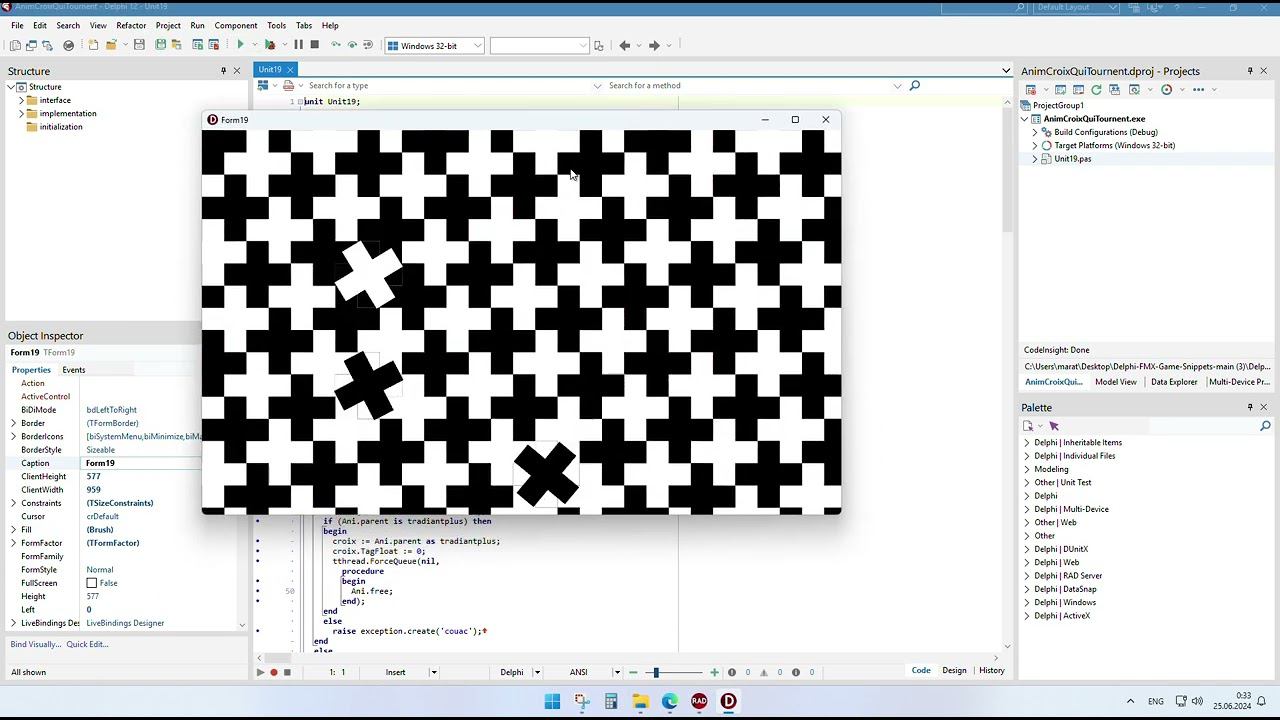Toggle the FullScreen False checkbox

tap(92, 583)
